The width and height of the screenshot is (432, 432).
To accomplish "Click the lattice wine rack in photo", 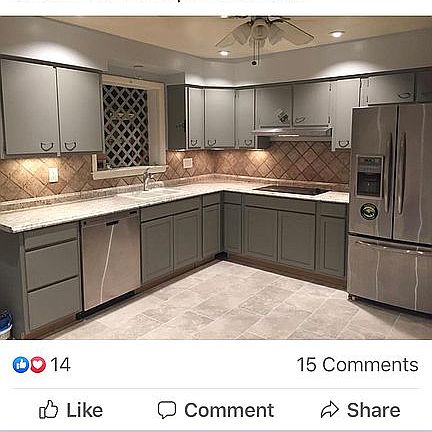I will (126, 126).
